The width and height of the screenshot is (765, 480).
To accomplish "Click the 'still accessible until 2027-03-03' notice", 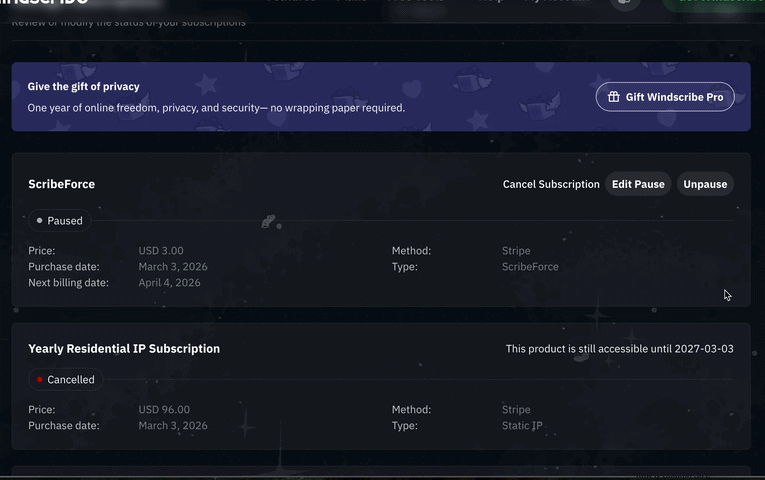I will 619,349.
